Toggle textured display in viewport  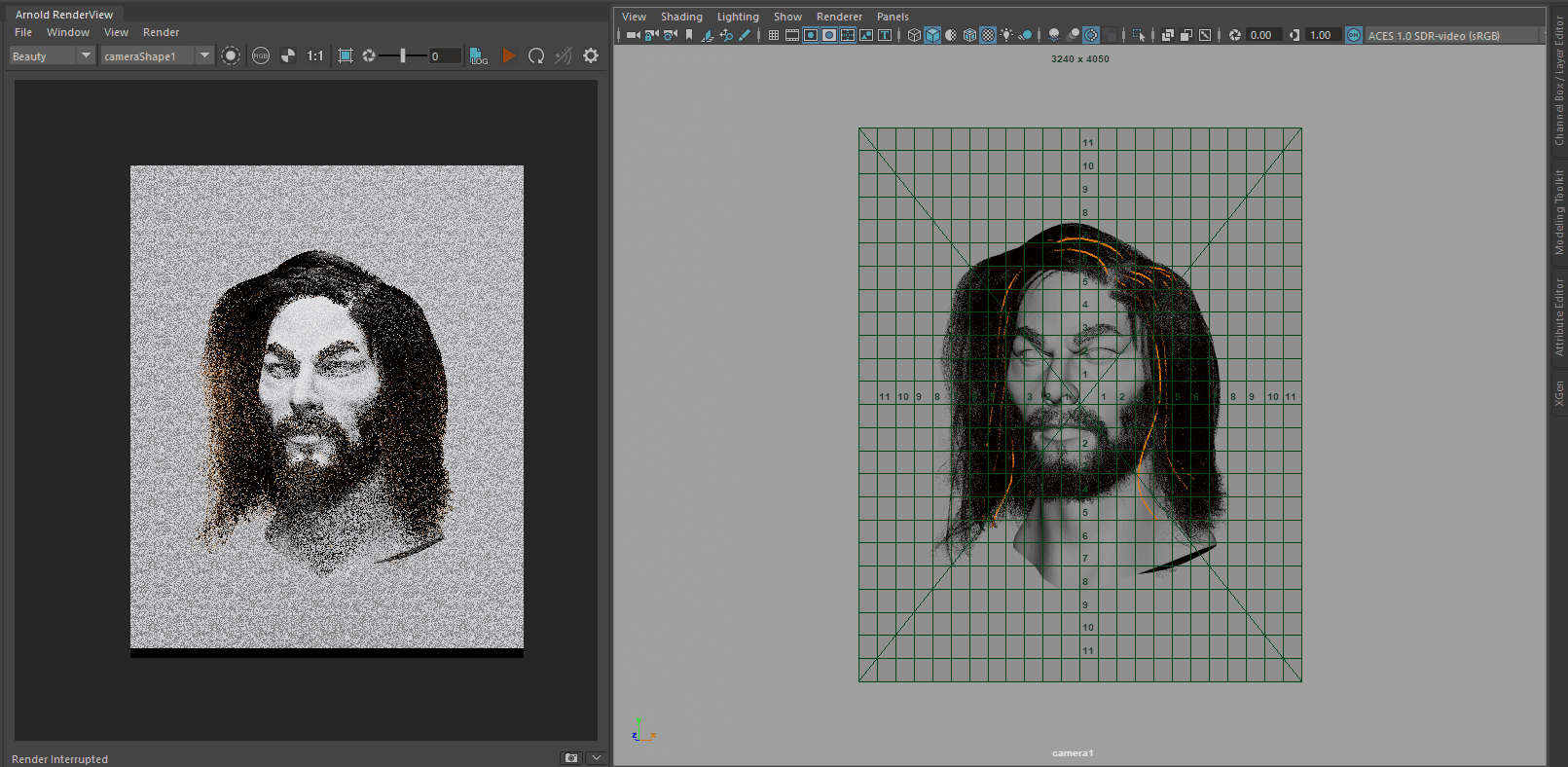coord(988,35)
